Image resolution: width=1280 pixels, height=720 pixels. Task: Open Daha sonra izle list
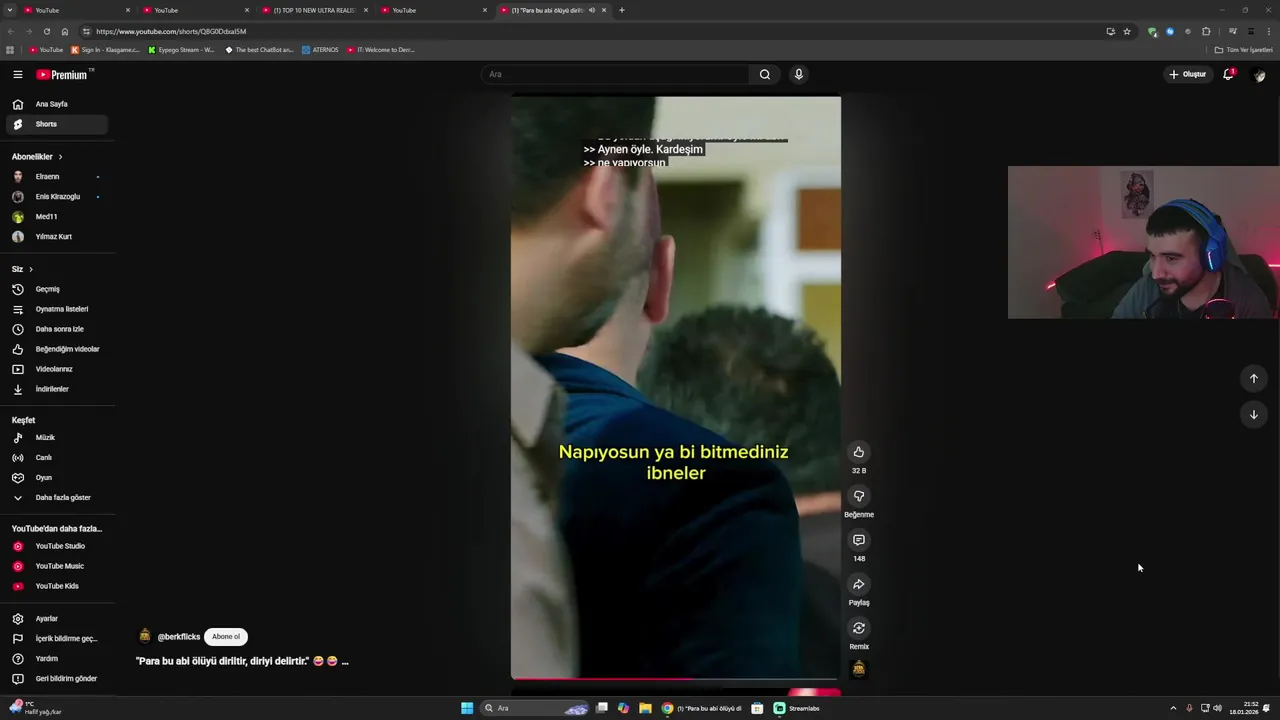click(56, 329)
